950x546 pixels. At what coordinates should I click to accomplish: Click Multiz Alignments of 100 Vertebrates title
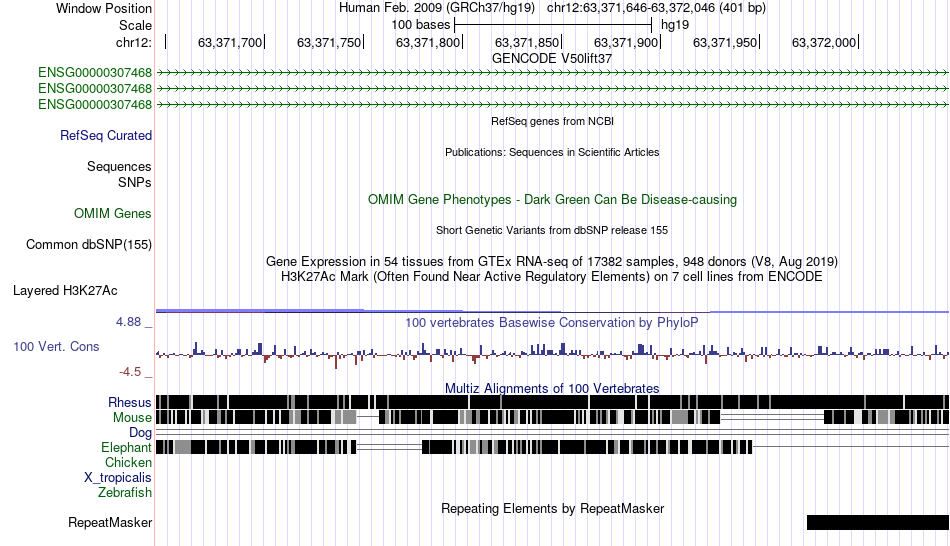(552, 388)
